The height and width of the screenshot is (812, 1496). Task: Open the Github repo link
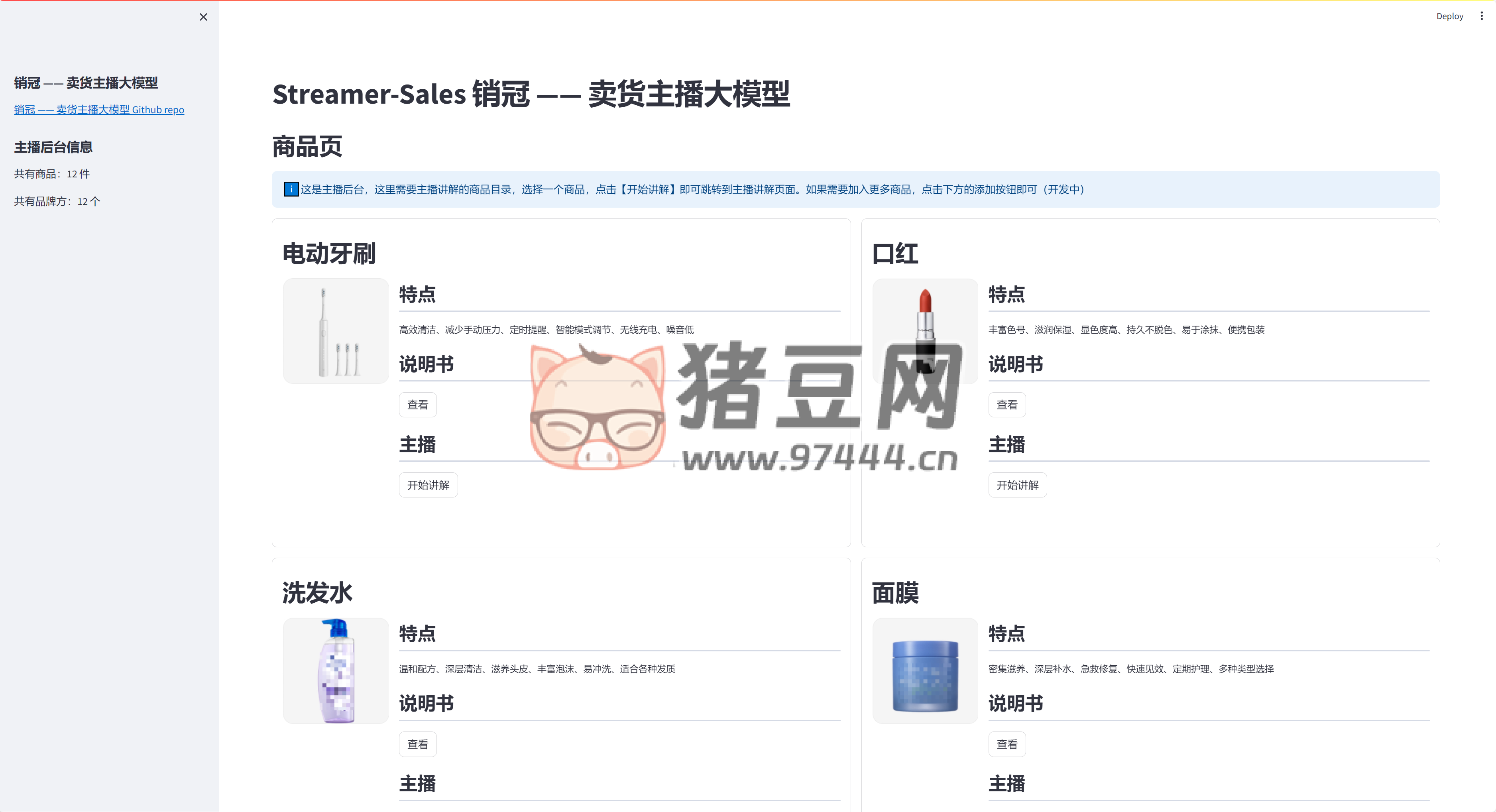[99, 110]
